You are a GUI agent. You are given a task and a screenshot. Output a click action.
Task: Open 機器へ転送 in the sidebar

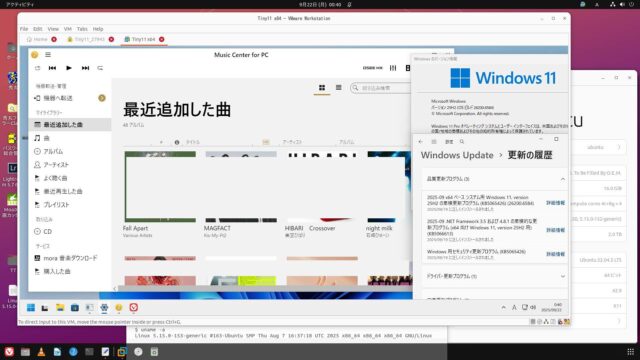58,98
